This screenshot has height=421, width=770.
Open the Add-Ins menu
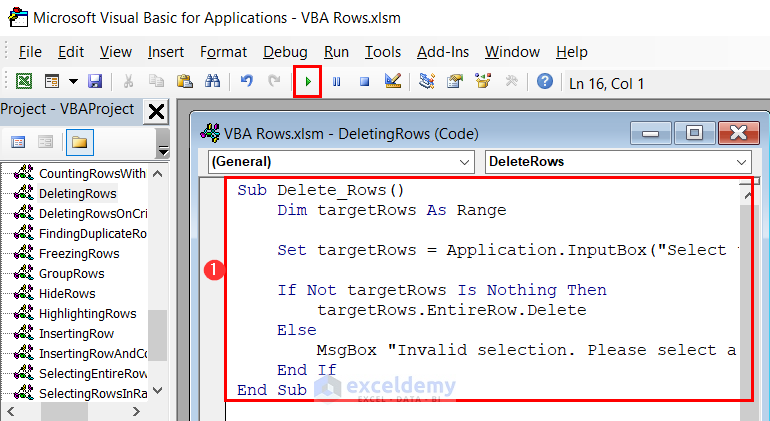point(443,52)
